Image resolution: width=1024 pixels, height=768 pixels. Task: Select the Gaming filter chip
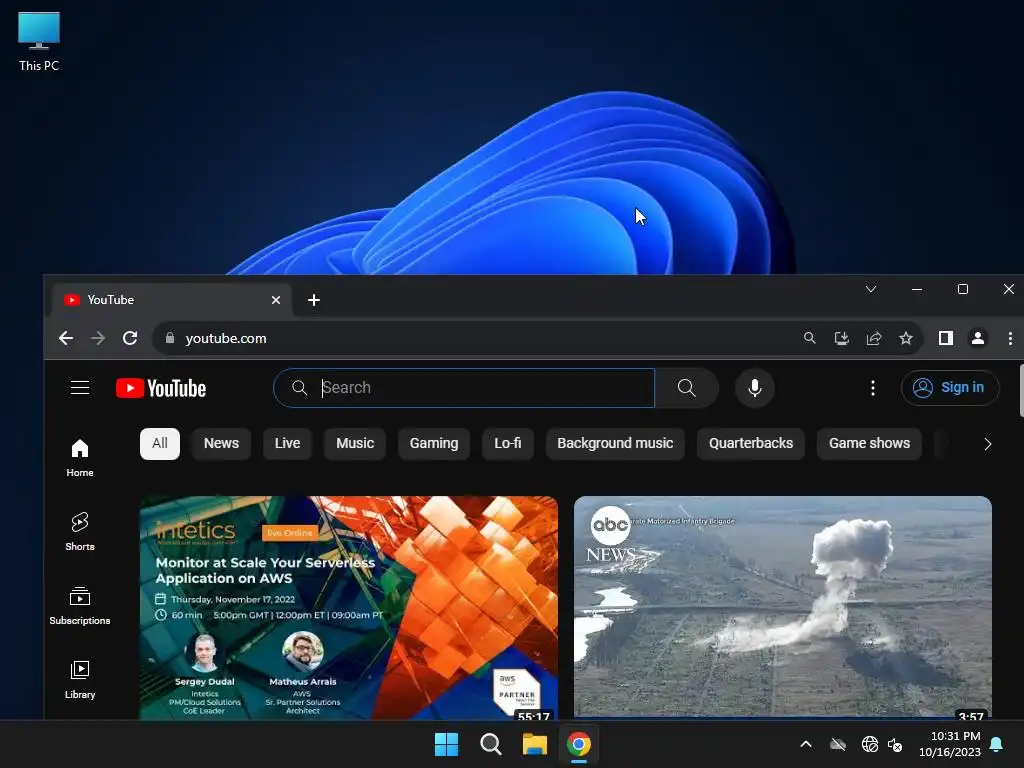tap(434, 443)
